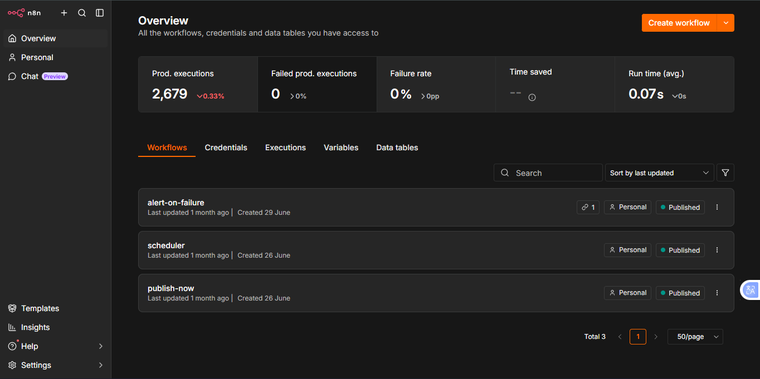Select the Run time (avg.) stat card
The width and height of the screenshot is (760, 379).
coord(675,84)
